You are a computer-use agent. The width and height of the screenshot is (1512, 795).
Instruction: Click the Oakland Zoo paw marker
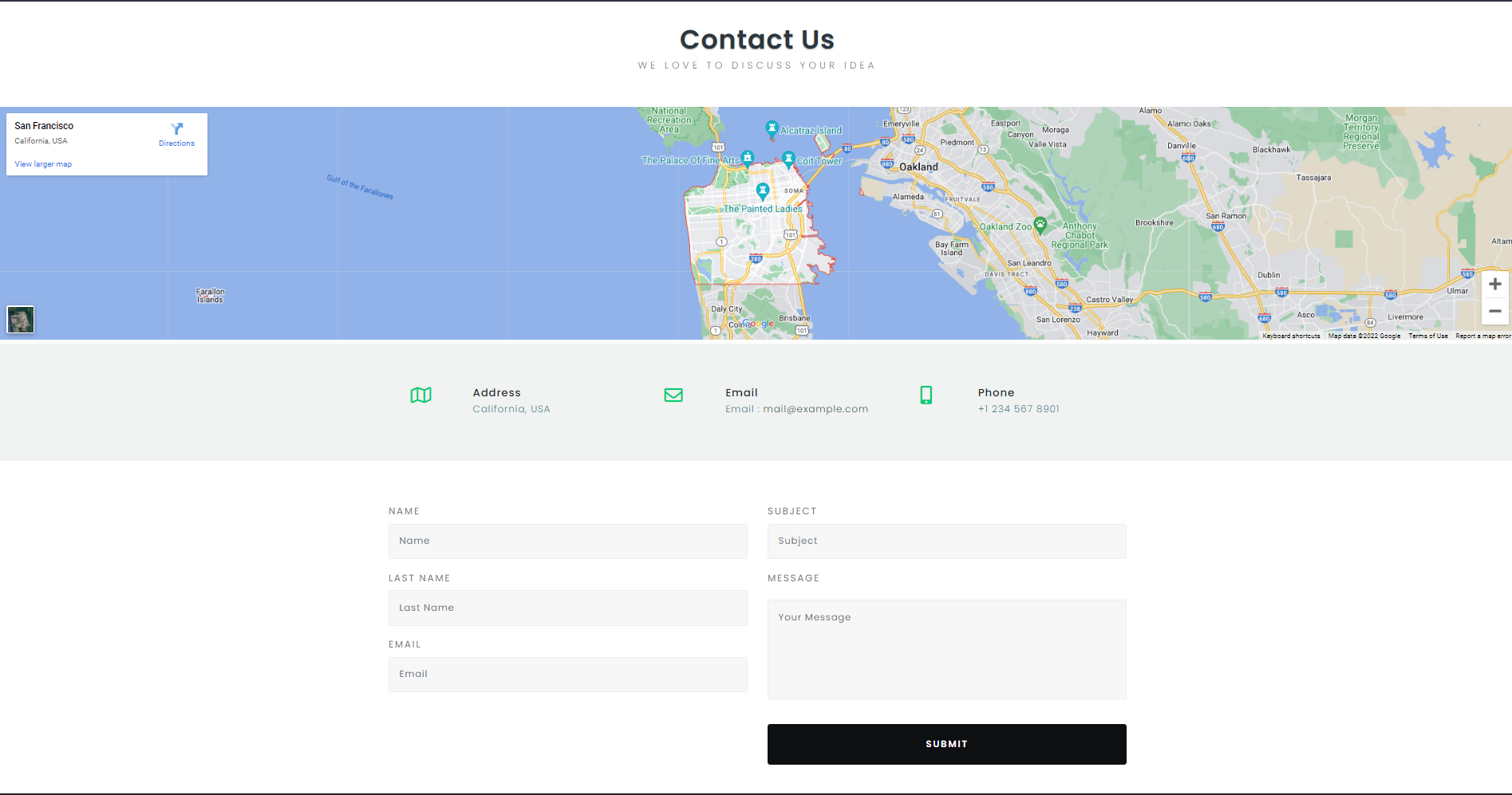click(x=1040, y=224)
